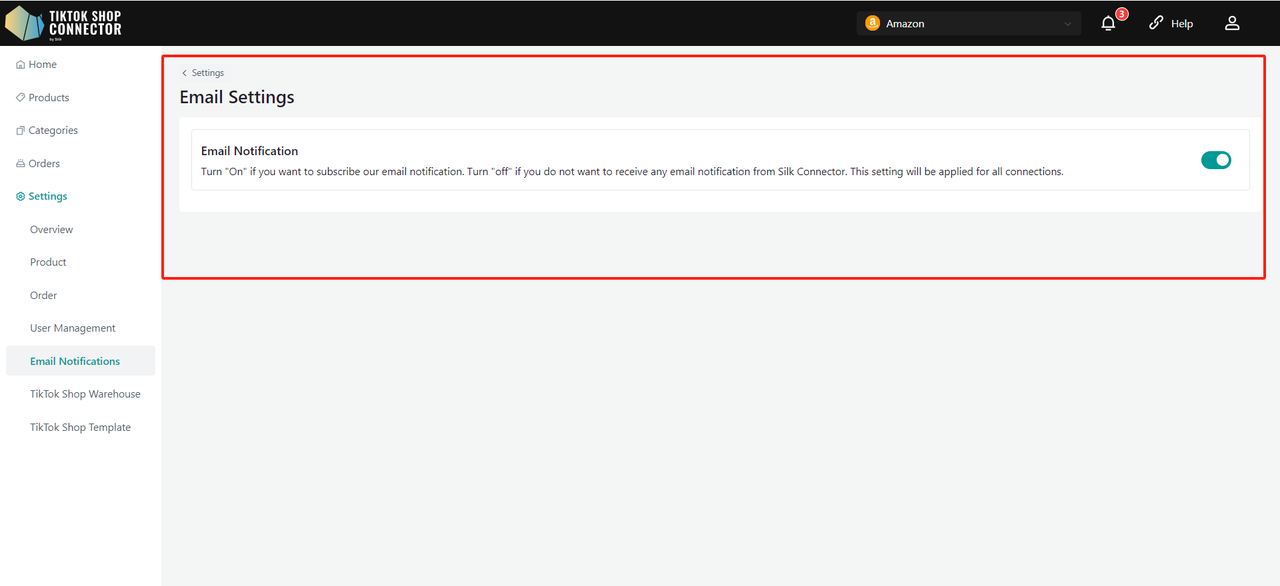Select Product under Settings
The image size is (1280, 586).
pos(48,262)
